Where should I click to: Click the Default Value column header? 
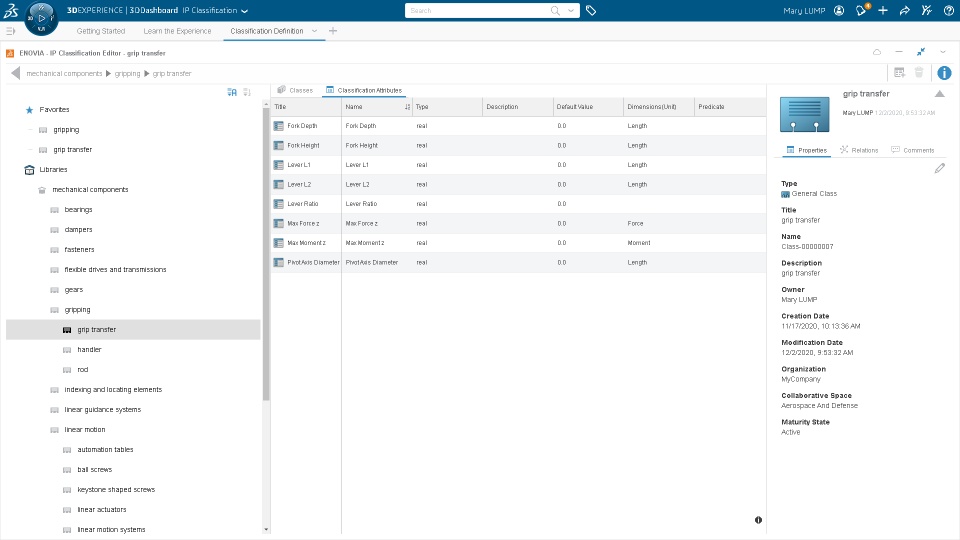pos(588,107)
